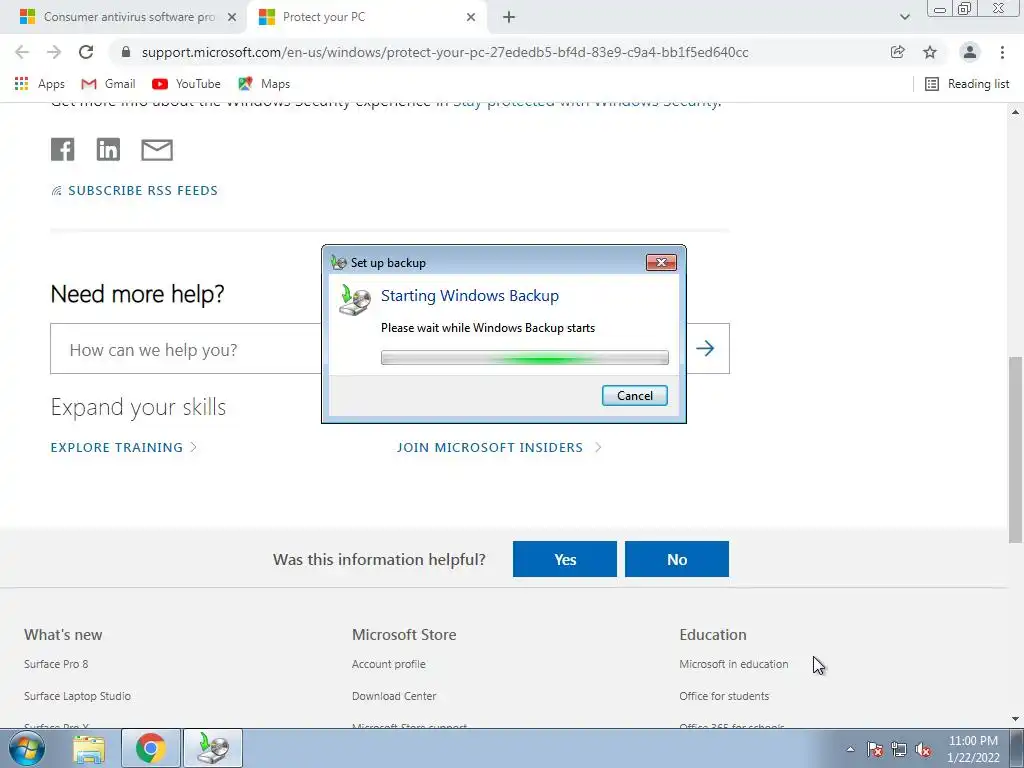The width and height of the screenshot is (1024, 768).
Task: Open Account profile footer link
Action: [x=389, y=664]
